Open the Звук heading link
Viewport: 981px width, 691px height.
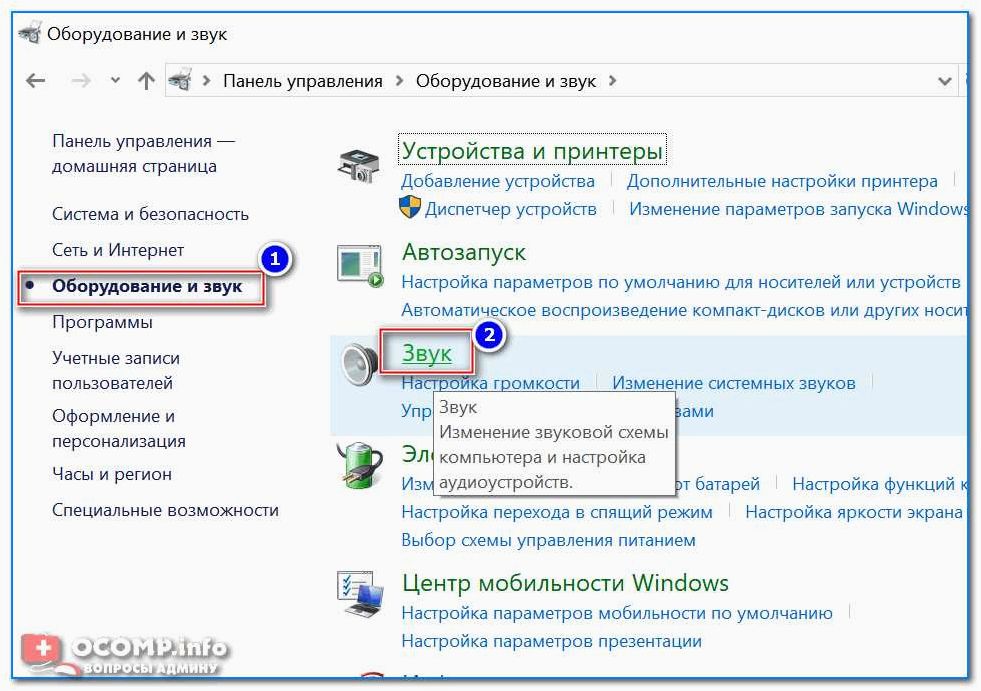(427, 353)
